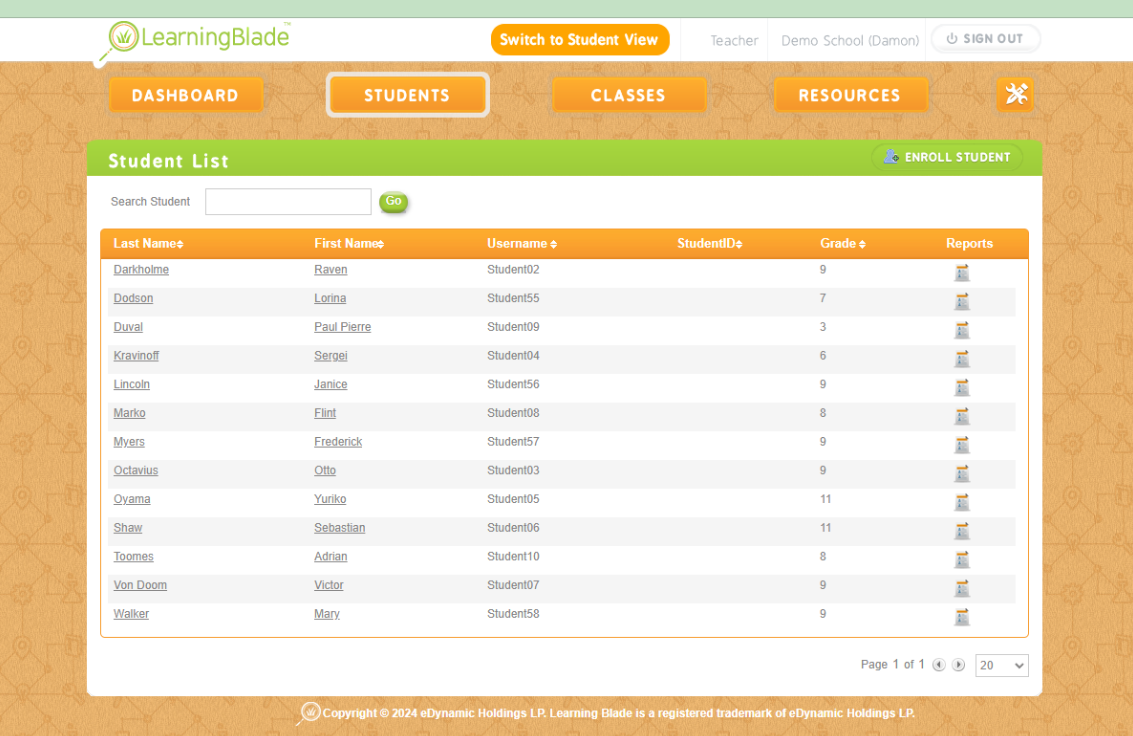Open the report icon for Raven Darkholme

point(961,272)
